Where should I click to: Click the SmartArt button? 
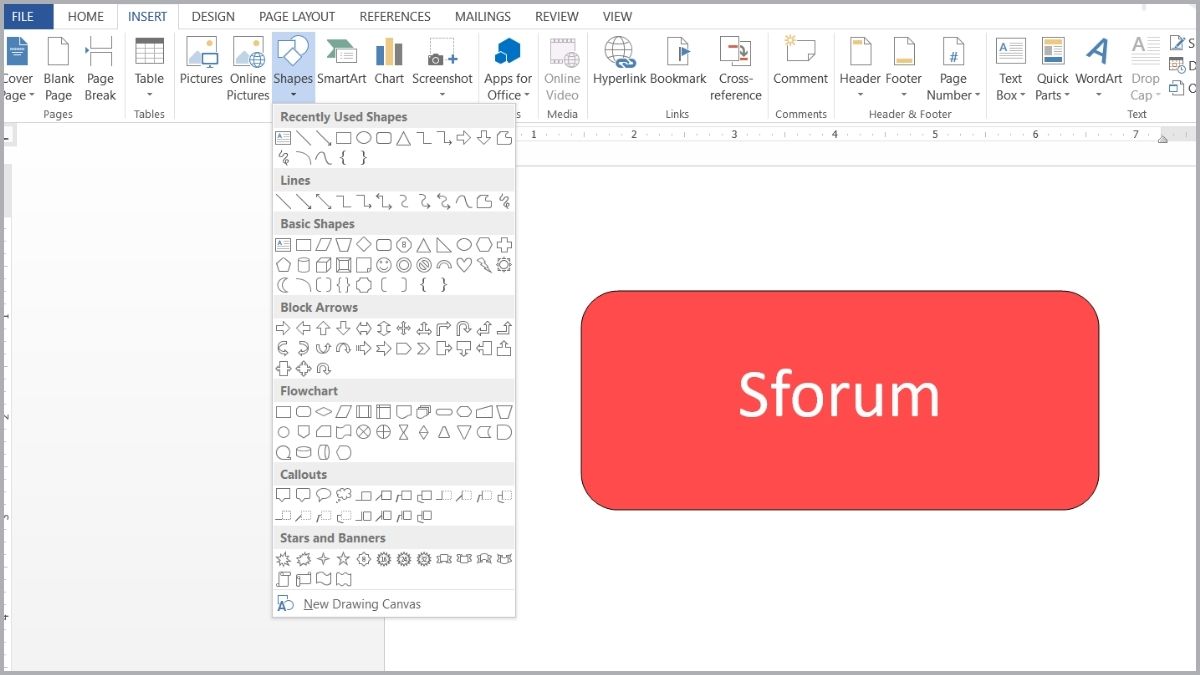pos(342,61)
